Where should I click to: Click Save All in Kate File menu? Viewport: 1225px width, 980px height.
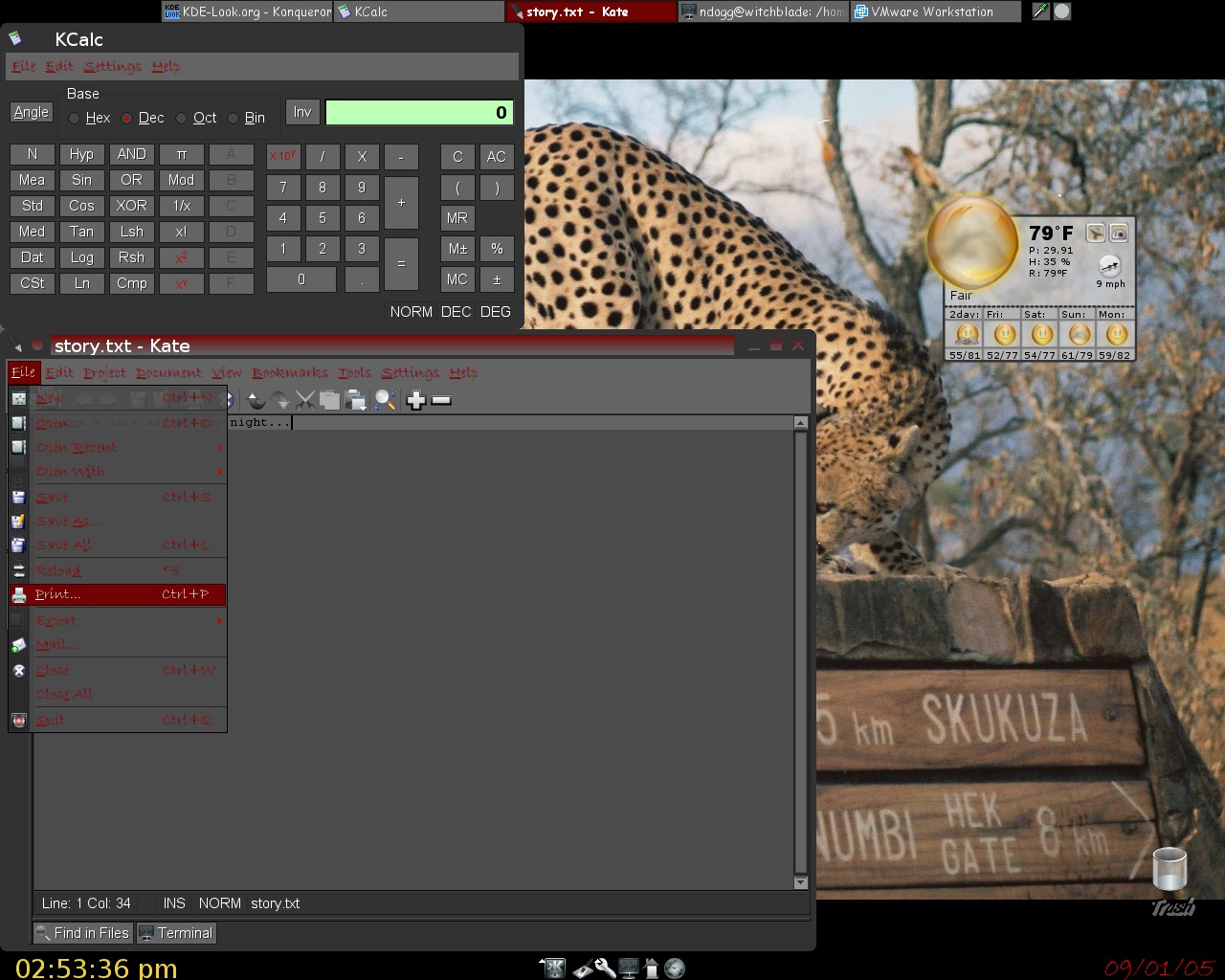point(118,546)
